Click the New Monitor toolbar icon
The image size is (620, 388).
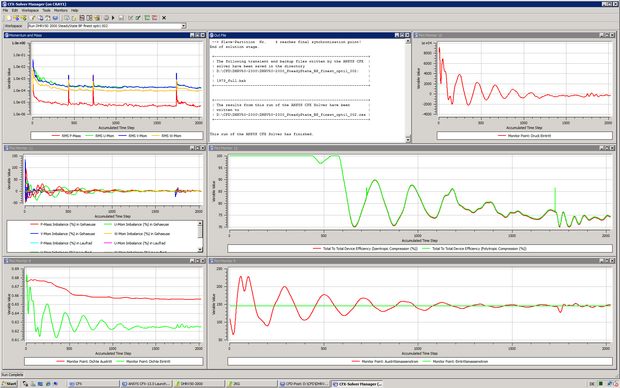74,18
